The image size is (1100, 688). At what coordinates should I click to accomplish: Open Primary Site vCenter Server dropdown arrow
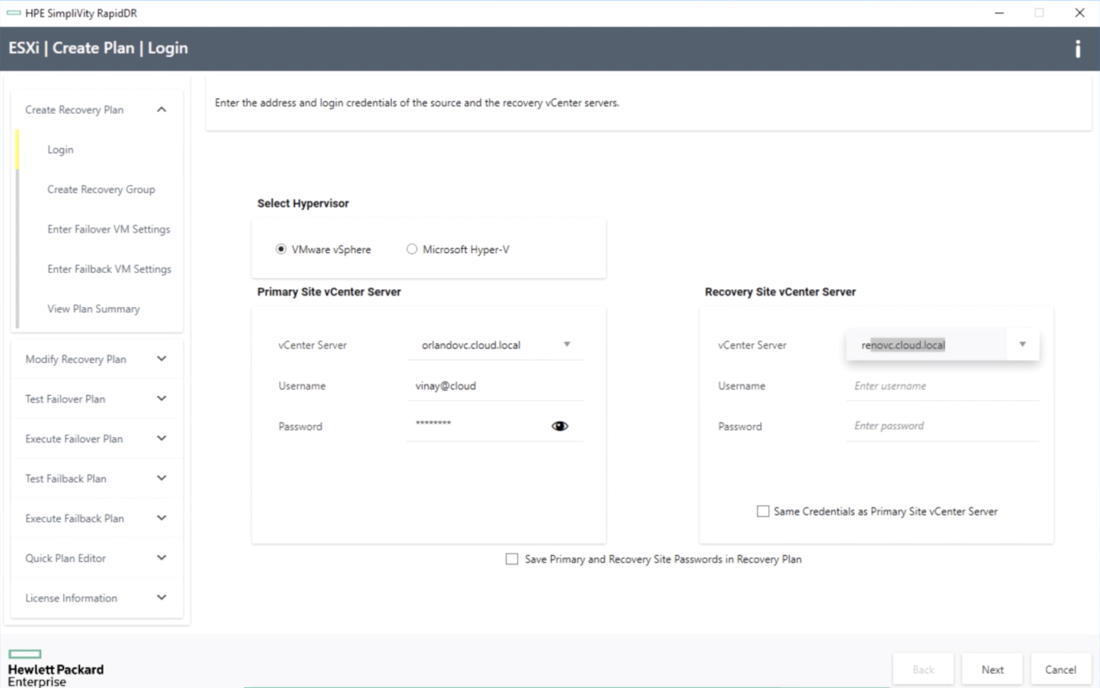click(x=567, y=344)
